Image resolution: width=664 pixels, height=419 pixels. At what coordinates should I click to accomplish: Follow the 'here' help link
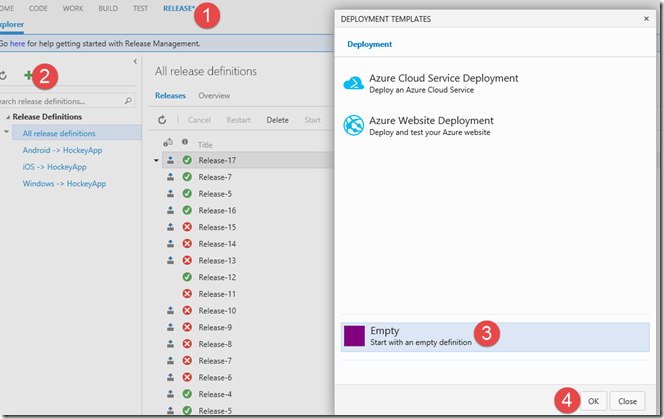pyautogui.click(x=17, y=44)
